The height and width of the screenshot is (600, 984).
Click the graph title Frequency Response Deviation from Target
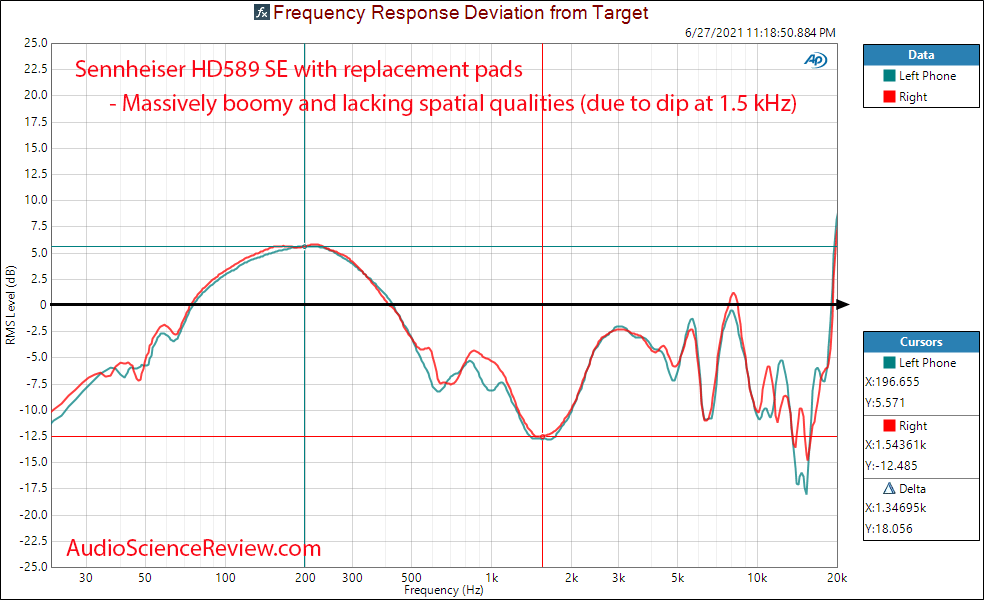point(461,13)
